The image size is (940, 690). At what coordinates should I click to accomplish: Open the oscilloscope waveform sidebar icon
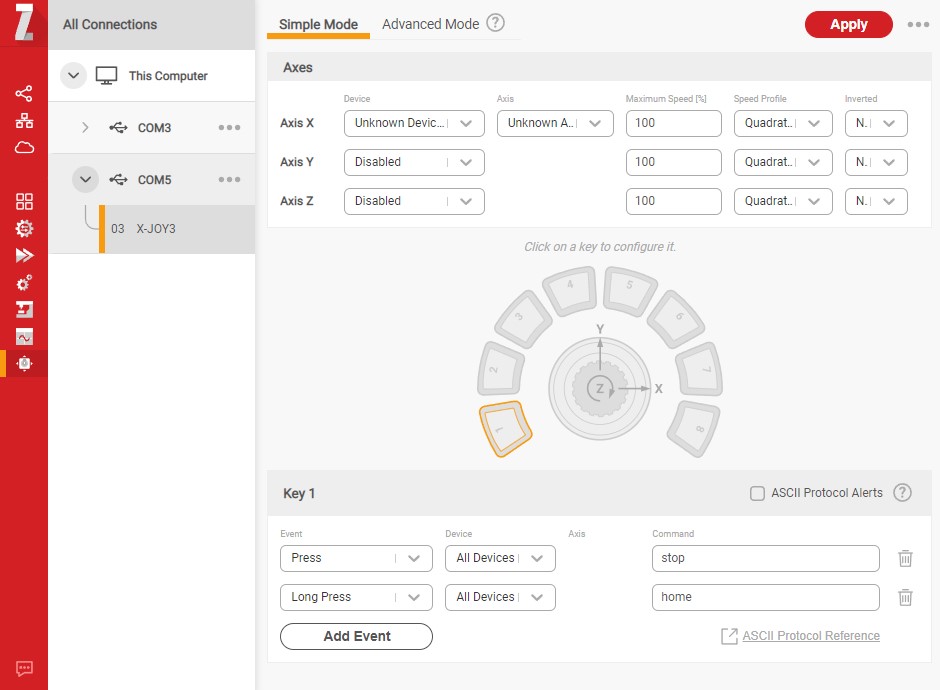click(24, 337)
